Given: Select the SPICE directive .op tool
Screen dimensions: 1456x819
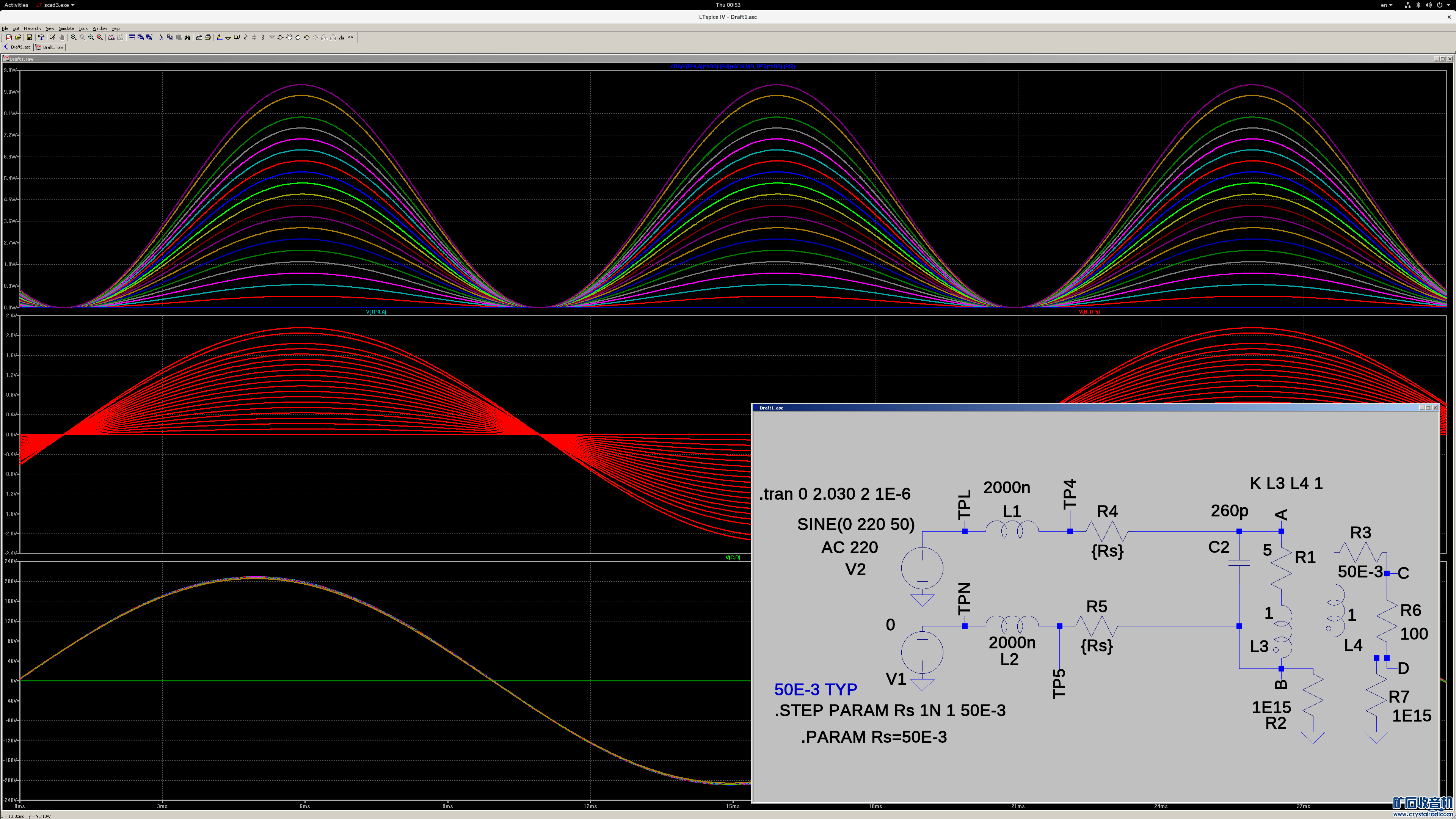Looking at the screenshot, I should (x=350, y=37).
